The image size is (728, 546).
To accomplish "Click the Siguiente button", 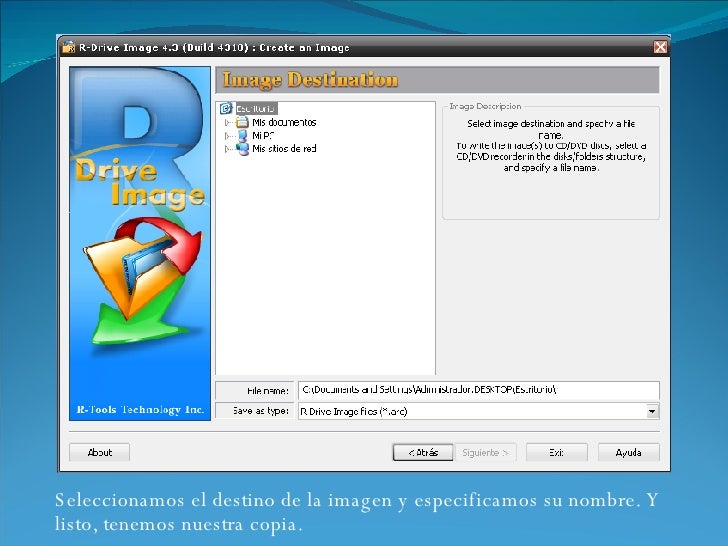I will coord(486,452).
